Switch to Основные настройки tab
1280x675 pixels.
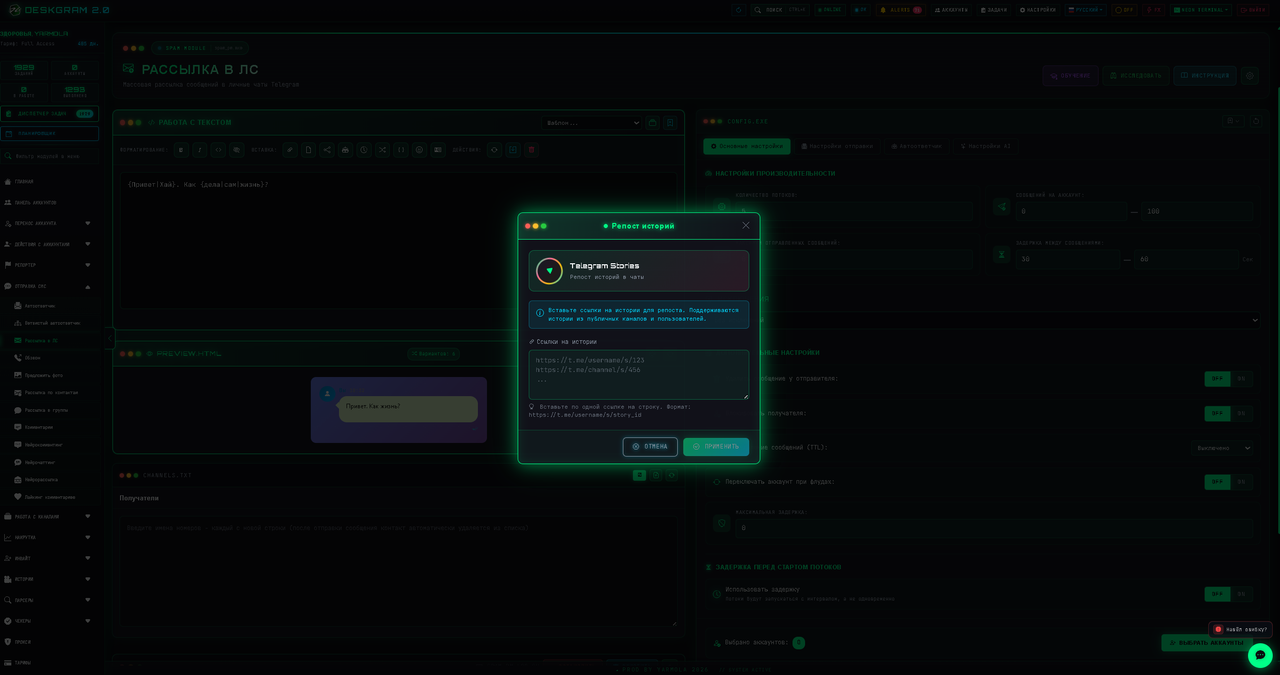[x=747, y=146]
